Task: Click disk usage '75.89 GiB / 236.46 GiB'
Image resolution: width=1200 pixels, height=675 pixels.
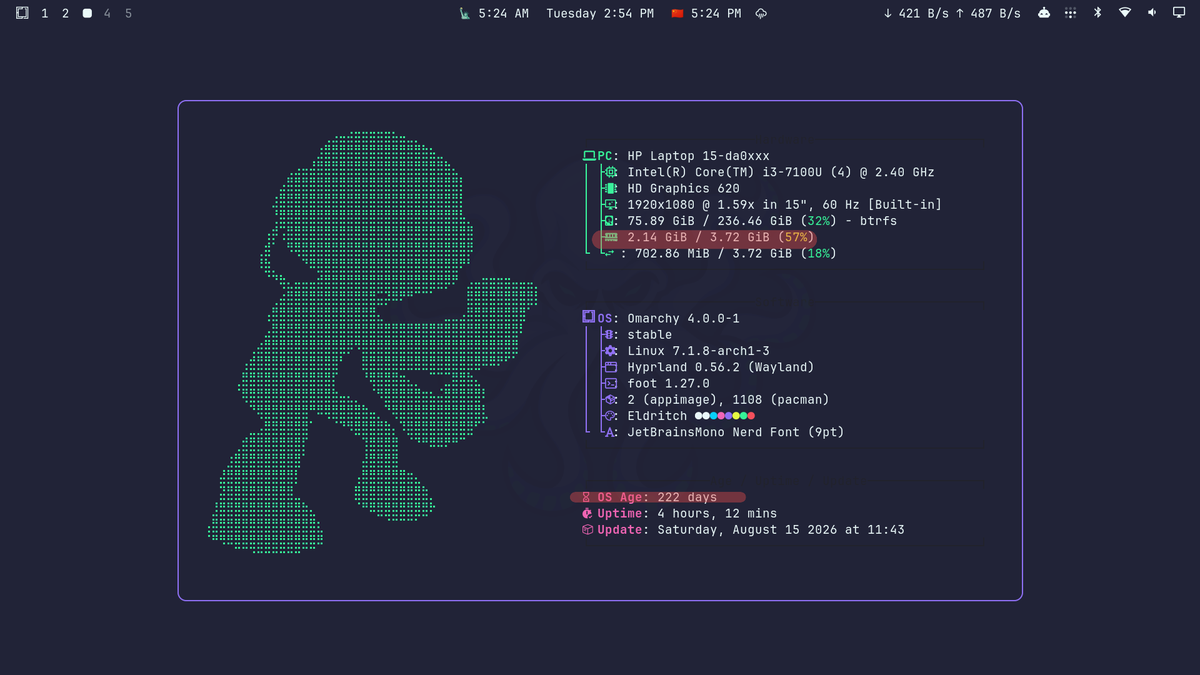Action: (711, 221)
